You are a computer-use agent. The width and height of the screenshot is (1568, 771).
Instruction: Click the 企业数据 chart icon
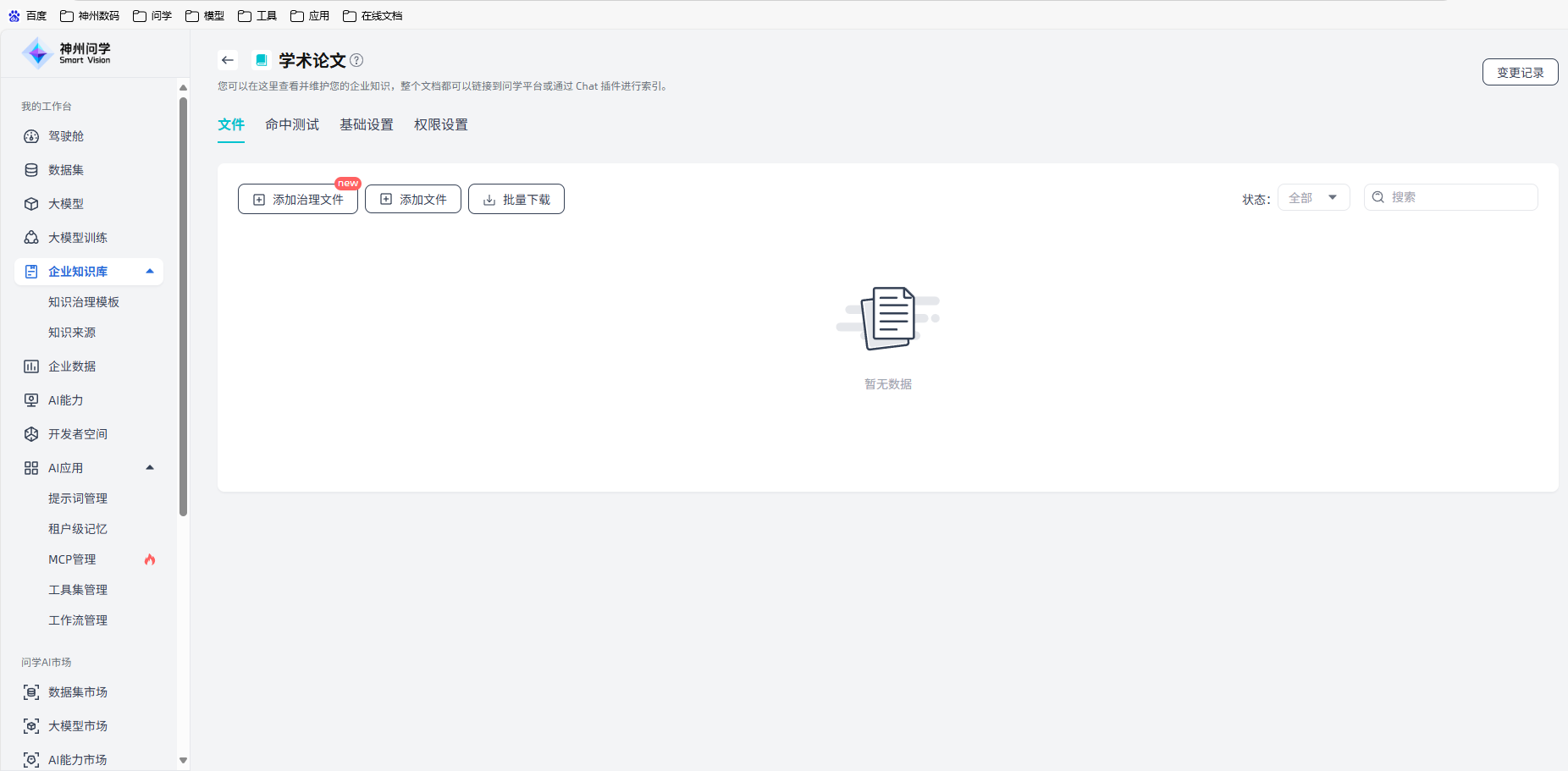point(31,366)
